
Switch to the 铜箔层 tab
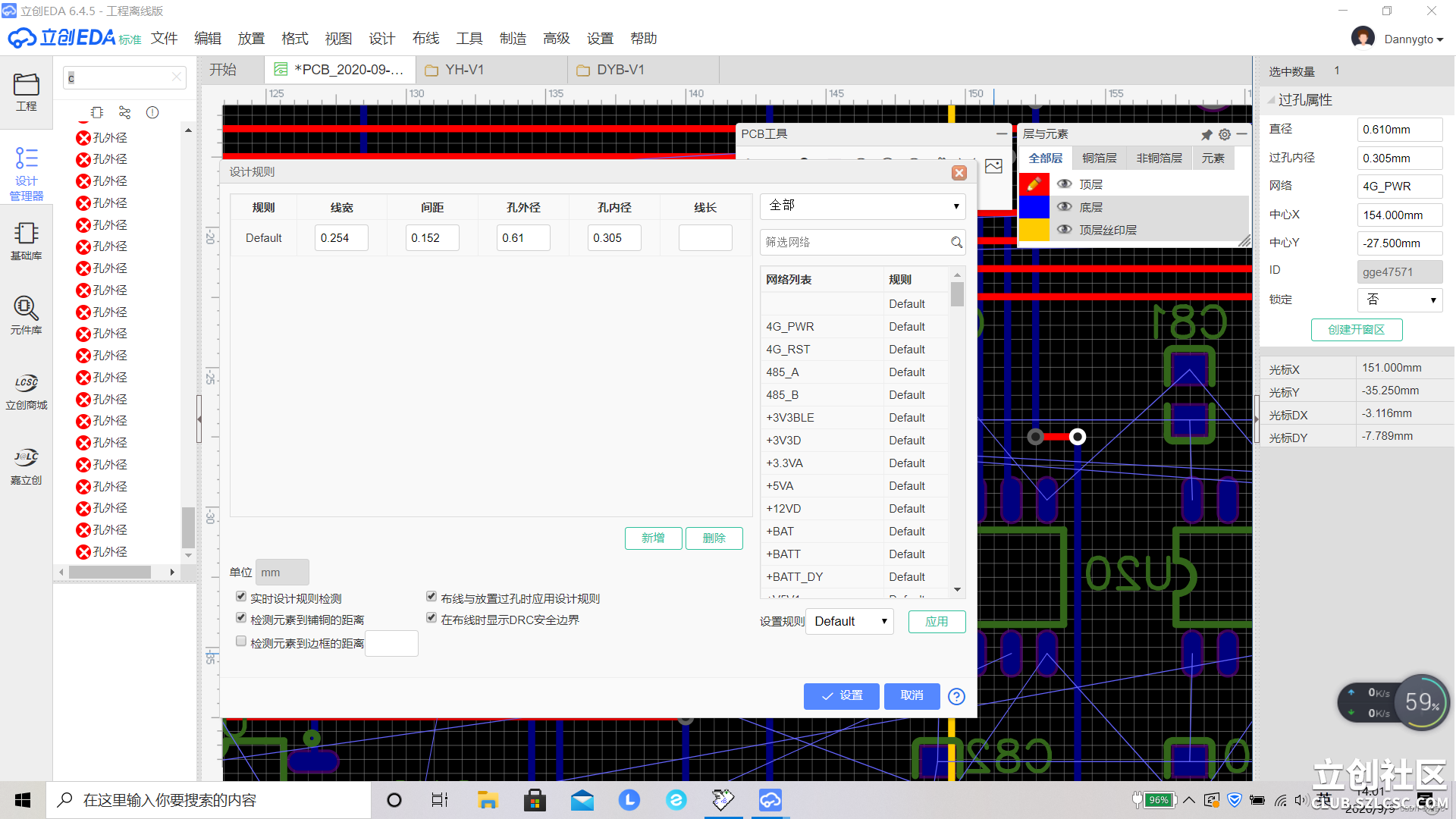(x=1099, y=158)
